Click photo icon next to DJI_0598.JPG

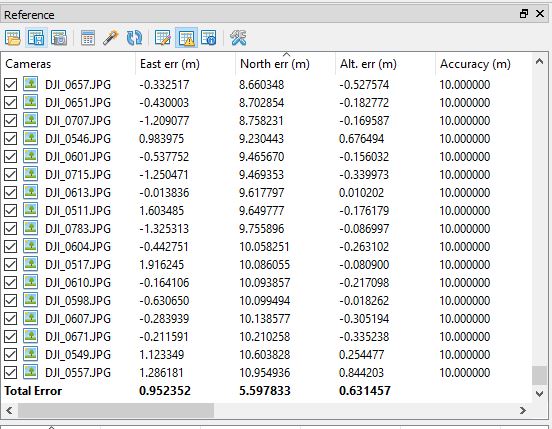pos(31,300)
